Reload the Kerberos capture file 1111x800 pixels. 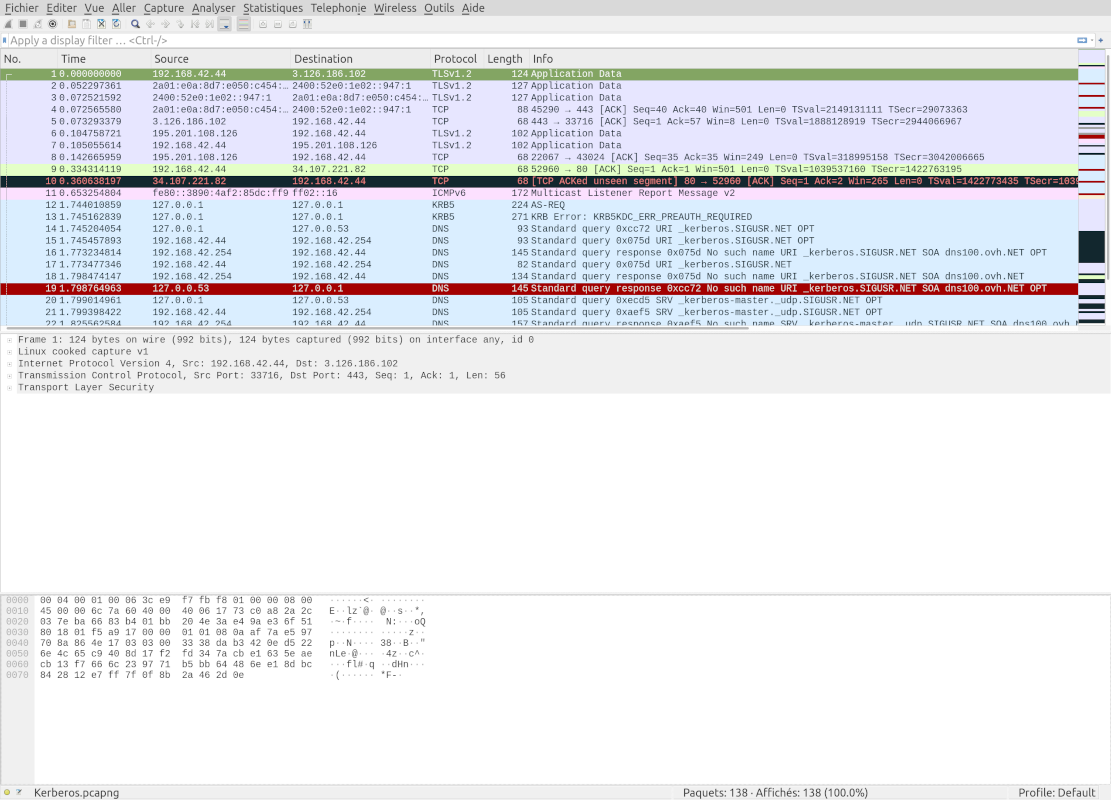point(116,24)
